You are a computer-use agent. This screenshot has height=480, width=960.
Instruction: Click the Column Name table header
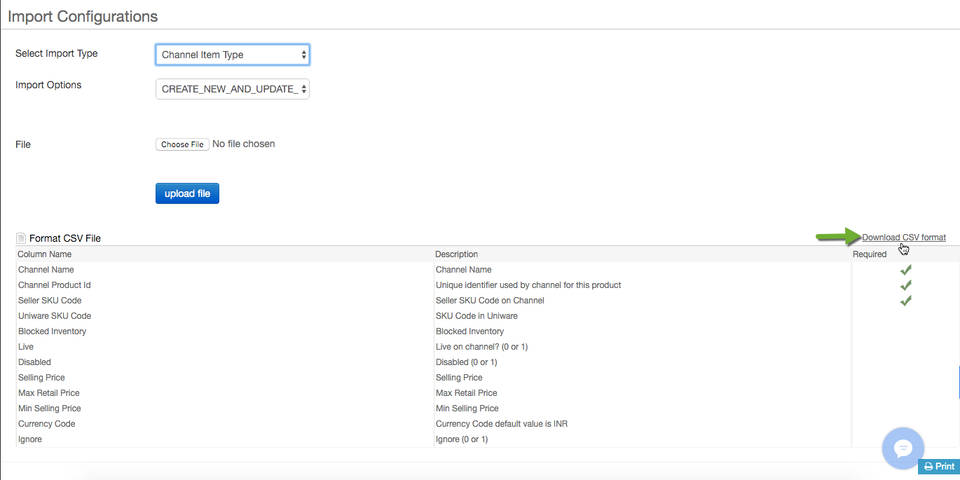click(x=44, y=254)
